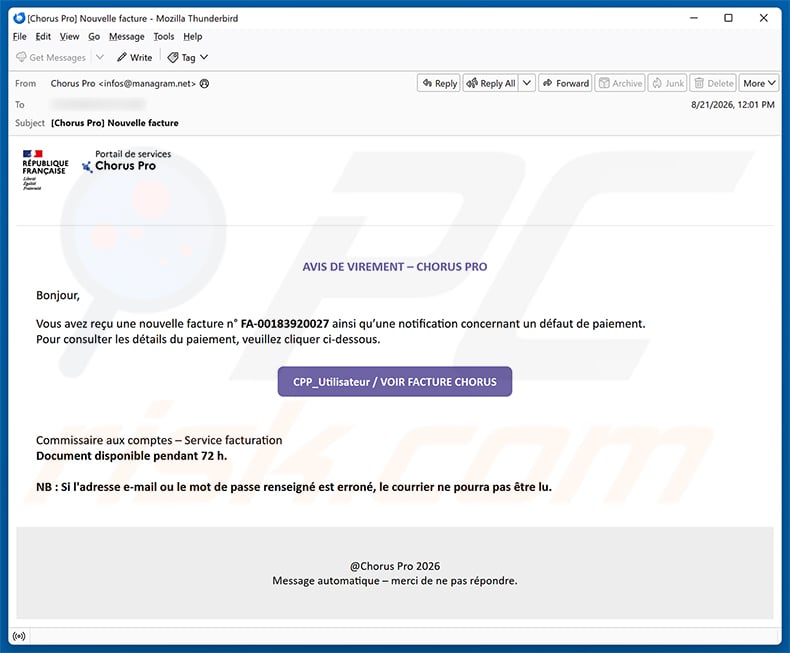Click the Reply button
The image size is (790, 653).
pos(439,83)
